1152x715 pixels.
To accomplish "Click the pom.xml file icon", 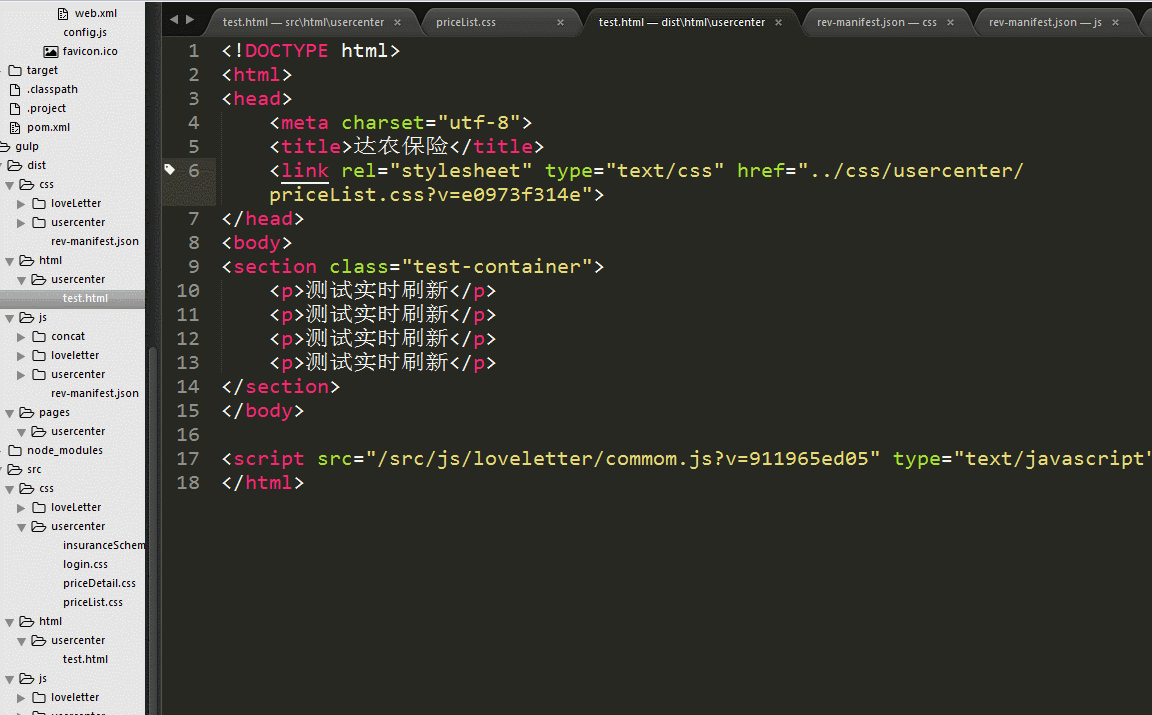I will 15,128.
